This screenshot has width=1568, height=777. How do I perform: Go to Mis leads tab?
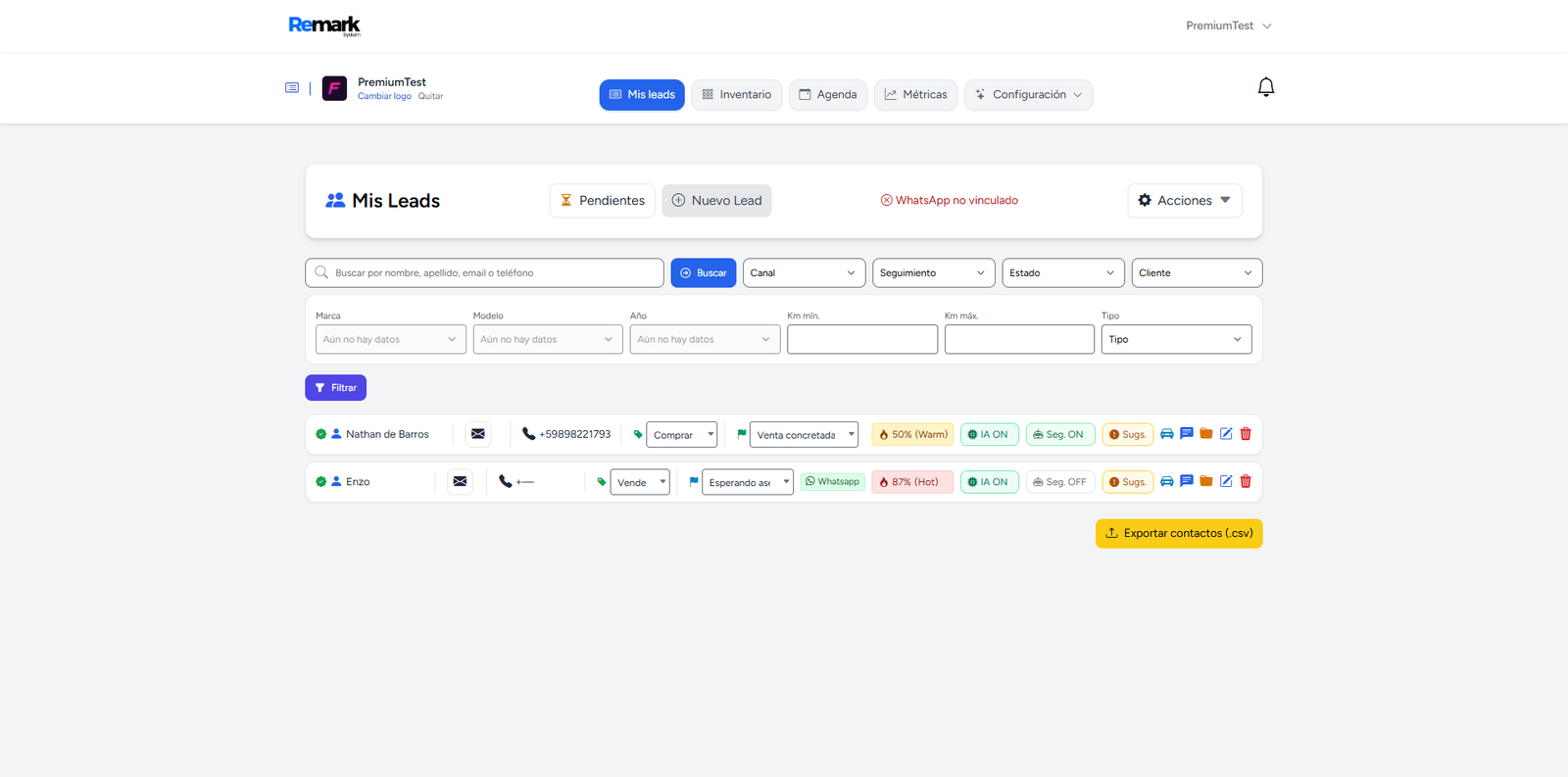coord(642,95)
